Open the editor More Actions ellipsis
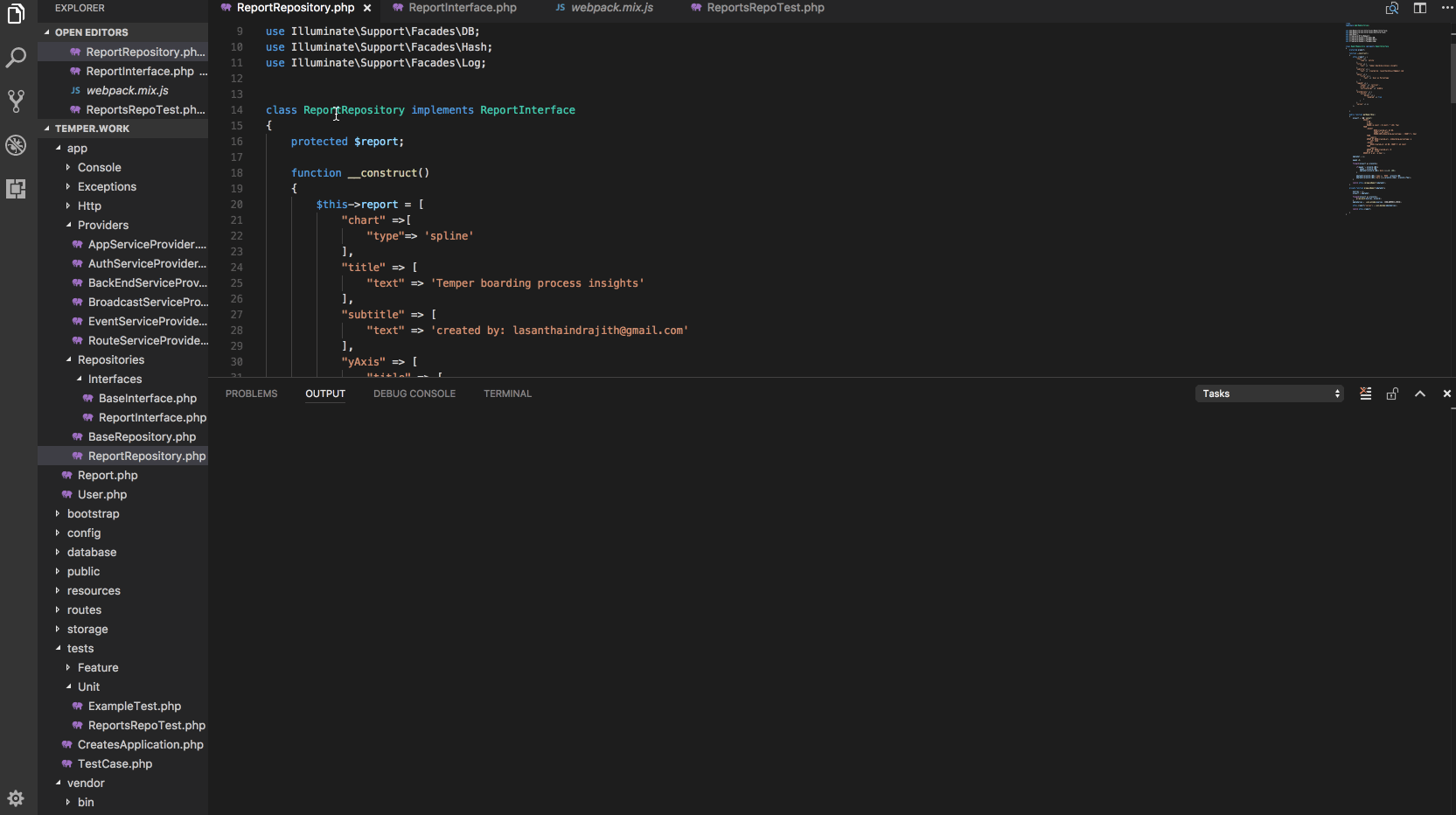 [1447, 8]
